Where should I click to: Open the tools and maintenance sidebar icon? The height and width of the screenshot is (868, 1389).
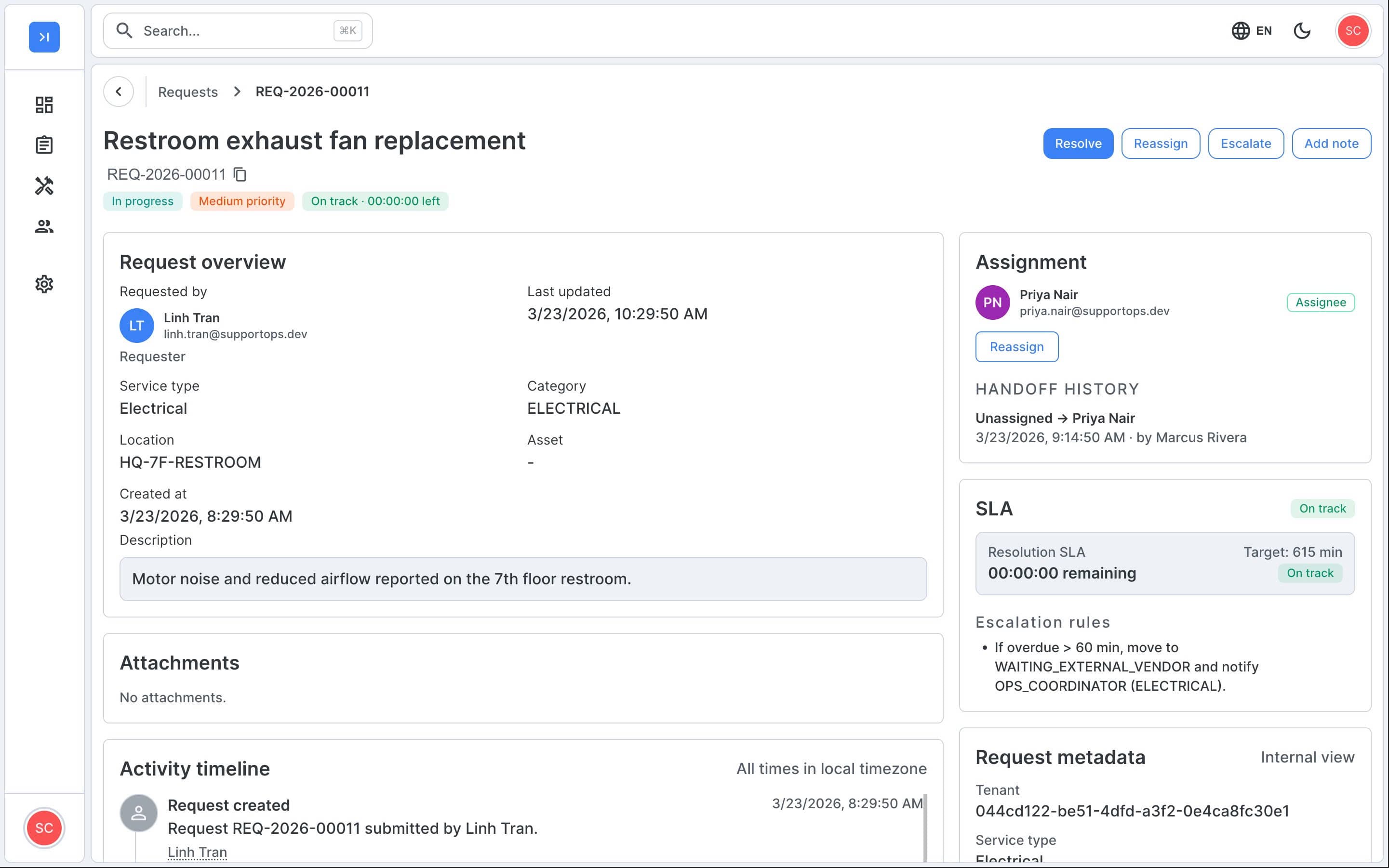(x=44, y=185)
